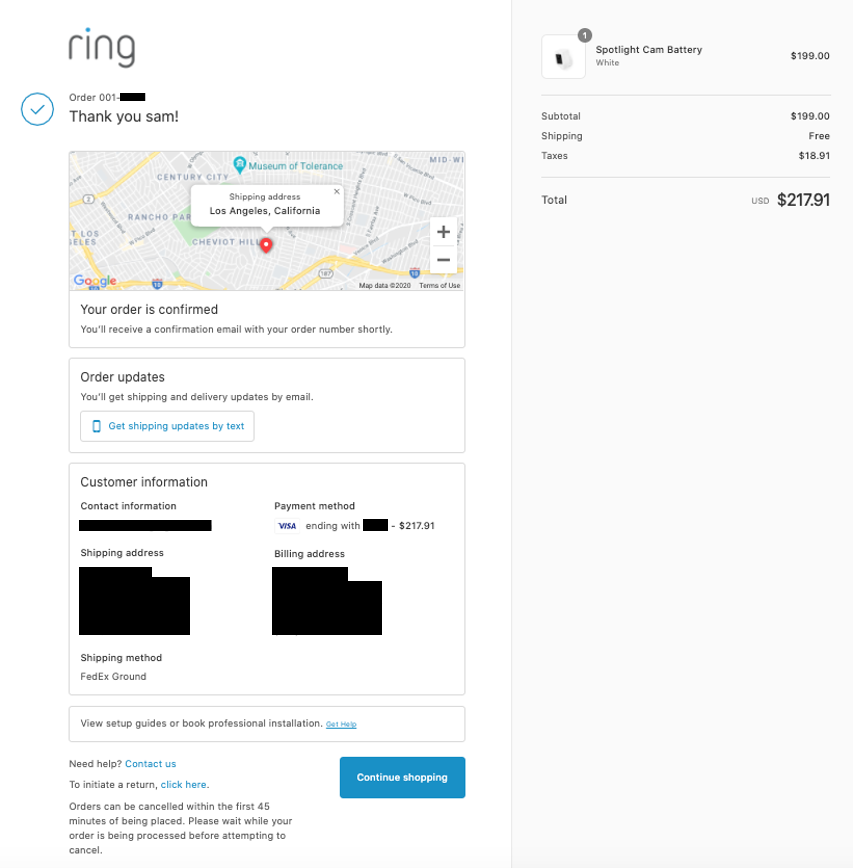Click the Spotlight Cam Battery product thumbnail
The width and height of the screenshot is (854, 868).
(x=563, y=57)
